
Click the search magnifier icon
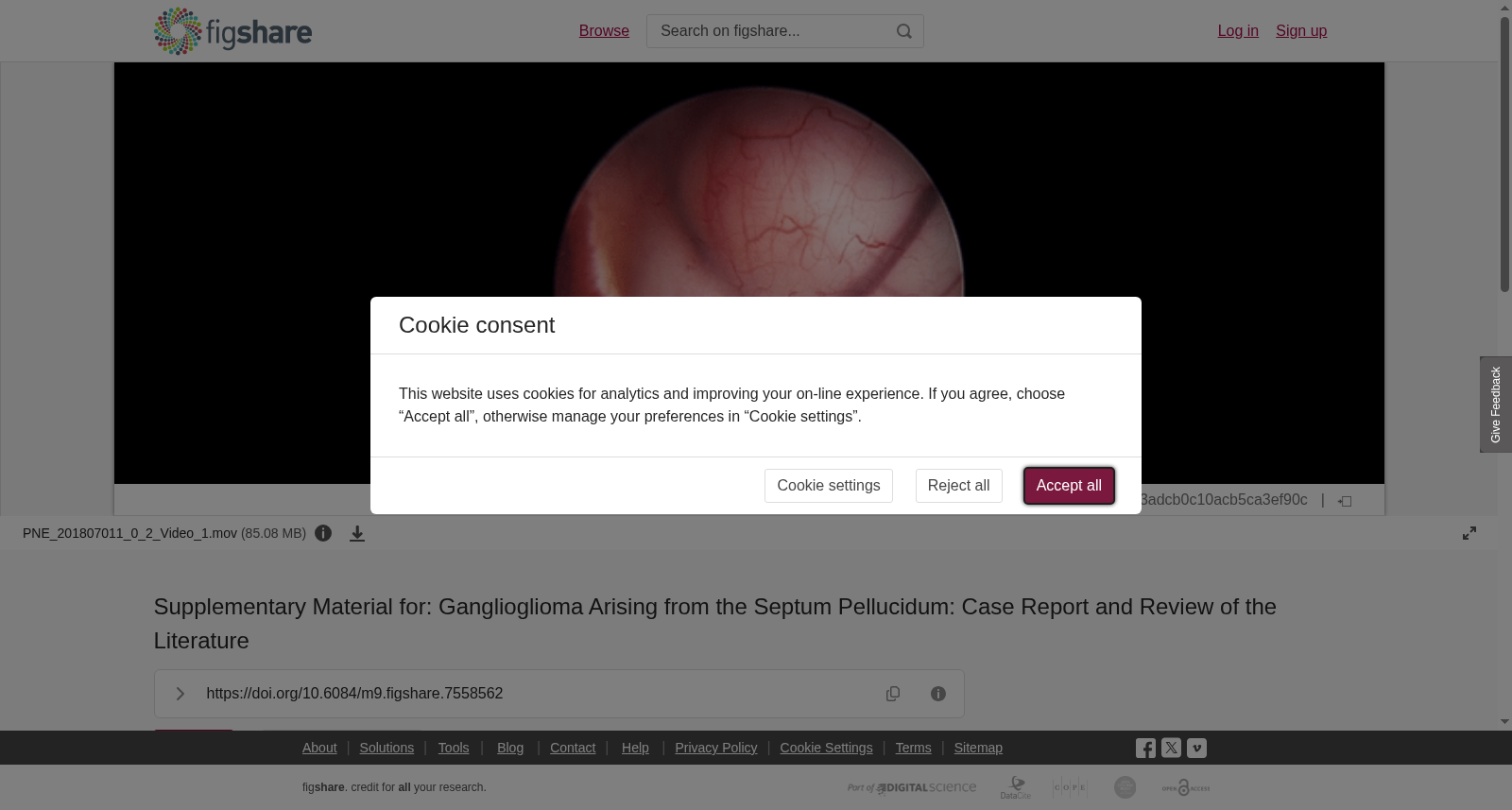904,31
